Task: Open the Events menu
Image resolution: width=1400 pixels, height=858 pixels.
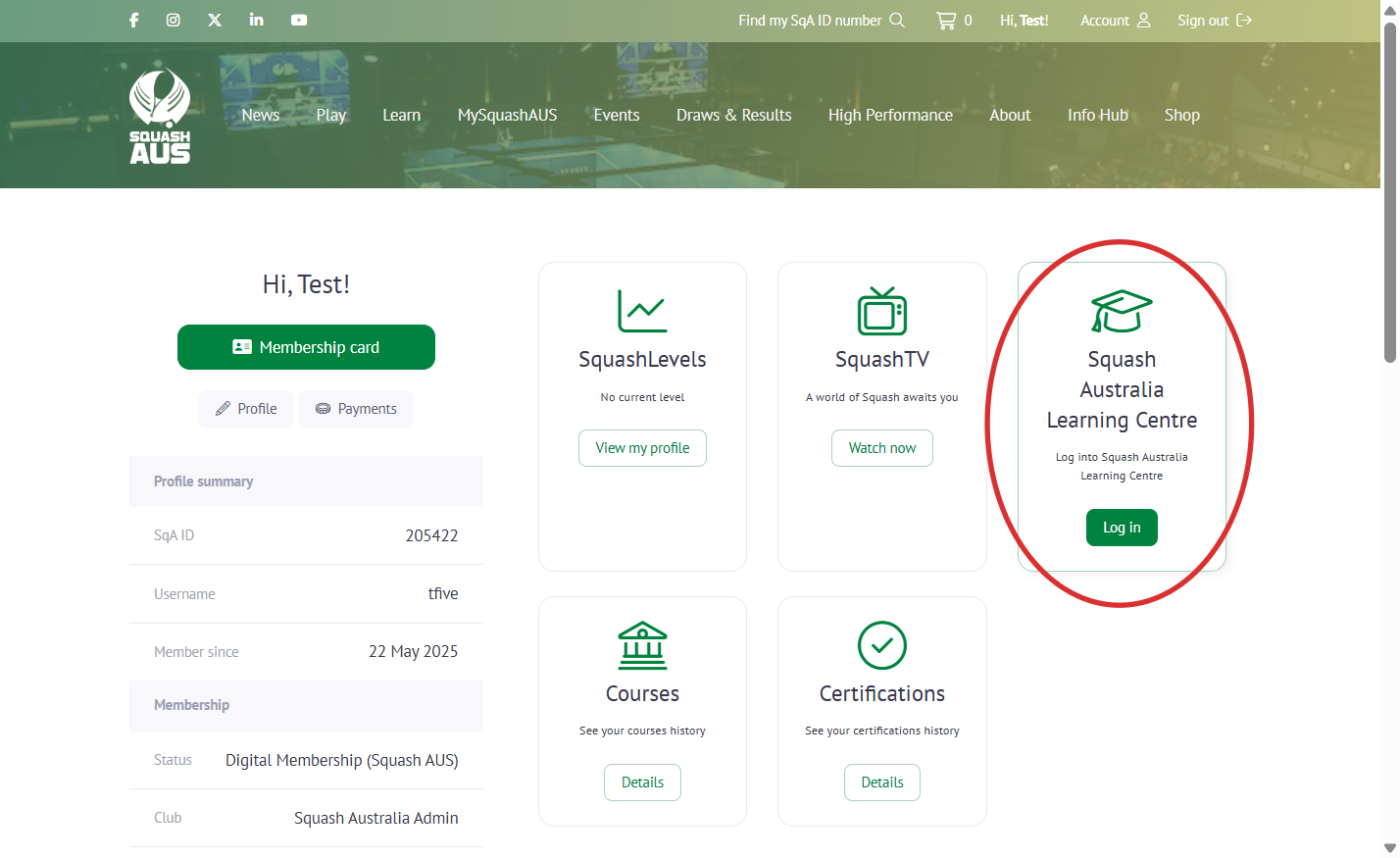Action: [x=617, y=115]
